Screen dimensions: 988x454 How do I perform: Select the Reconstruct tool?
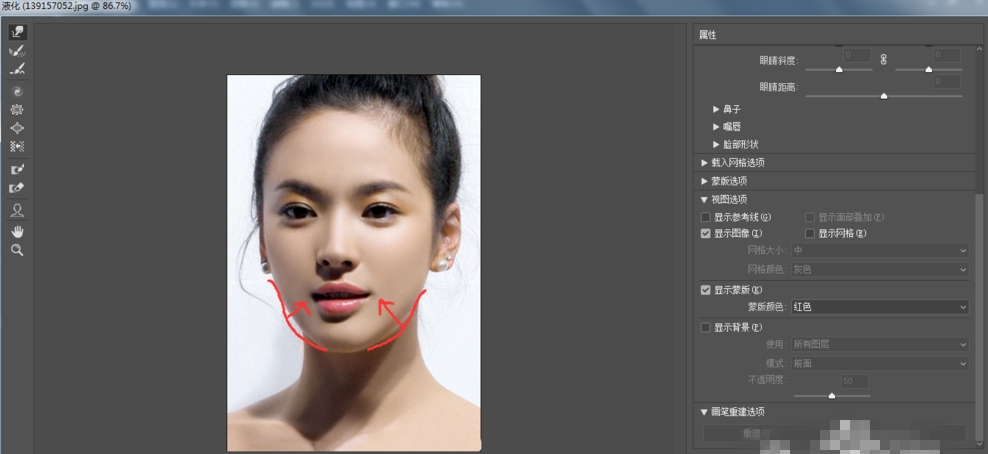coord(17,51)
